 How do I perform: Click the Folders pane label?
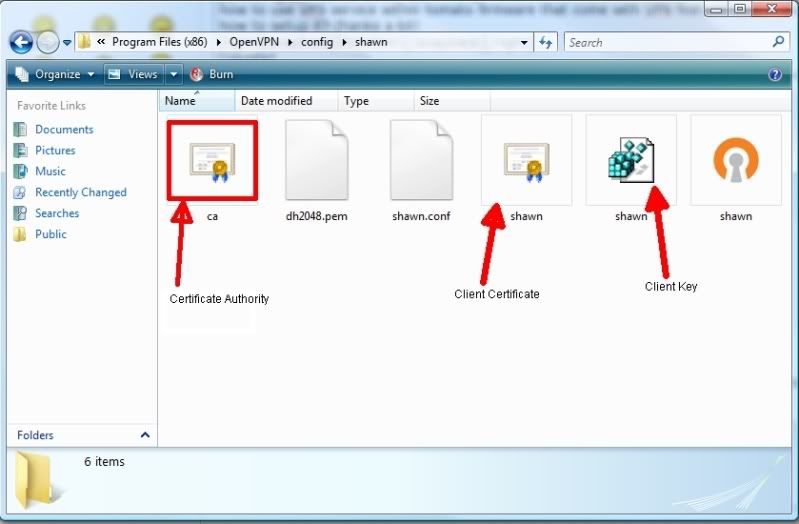(x=35, y=435)
